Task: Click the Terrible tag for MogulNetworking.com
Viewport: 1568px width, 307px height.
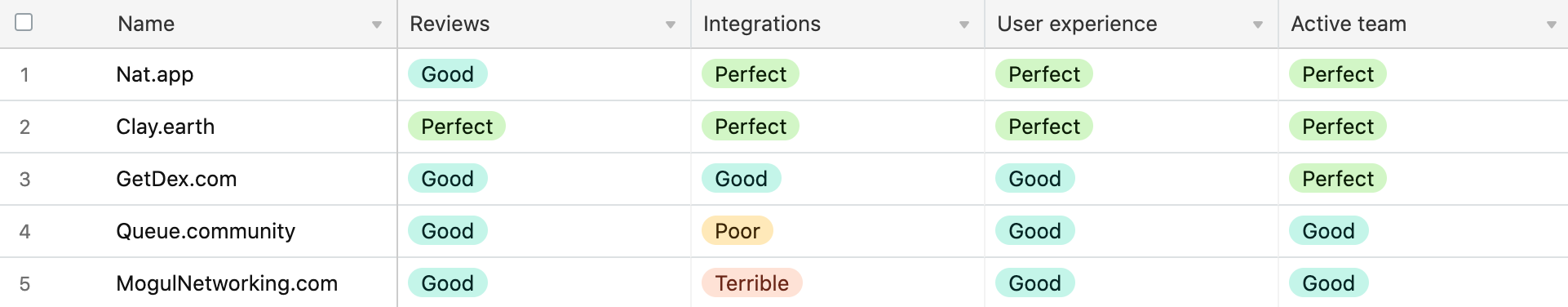Action: click(752, 283)
